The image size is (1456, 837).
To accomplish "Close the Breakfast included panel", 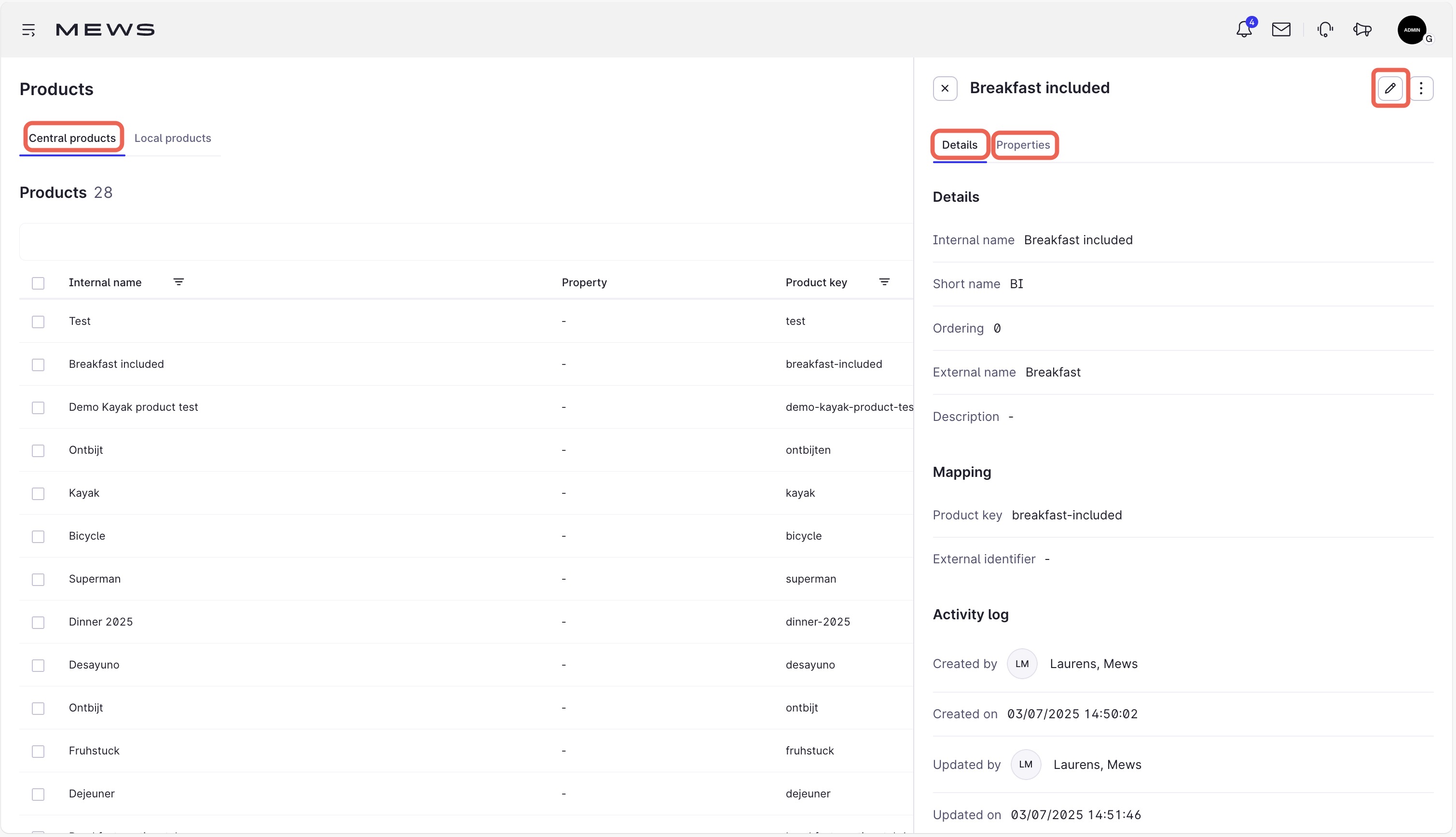I will [945, 88].
